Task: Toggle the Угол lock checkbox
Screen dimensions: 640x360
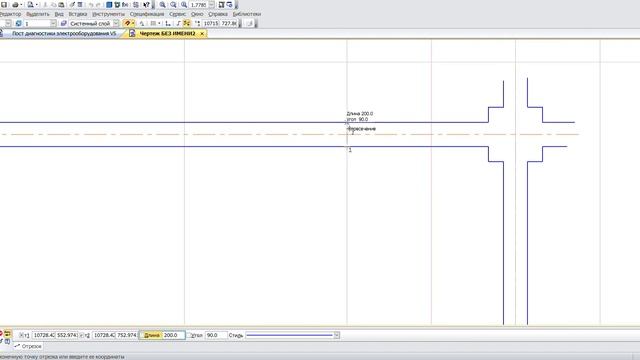Action: (x=189, y=335)
